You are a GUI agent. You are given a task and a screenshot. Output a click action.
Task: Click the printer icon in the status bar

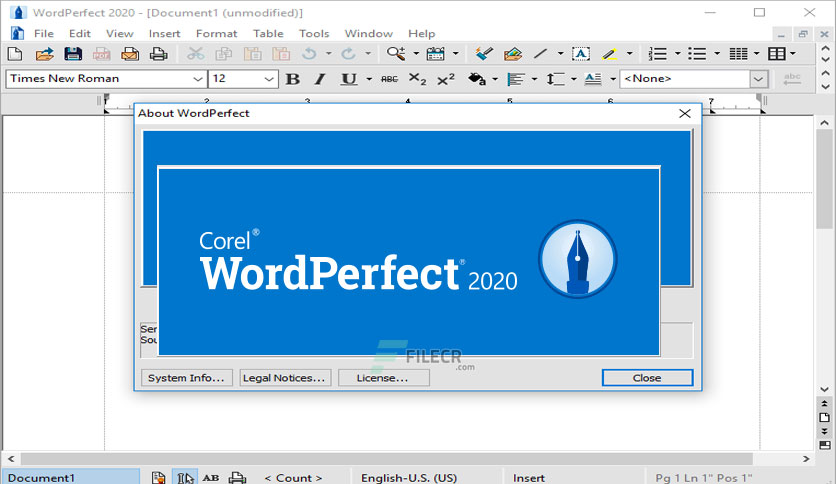(236, 478)
